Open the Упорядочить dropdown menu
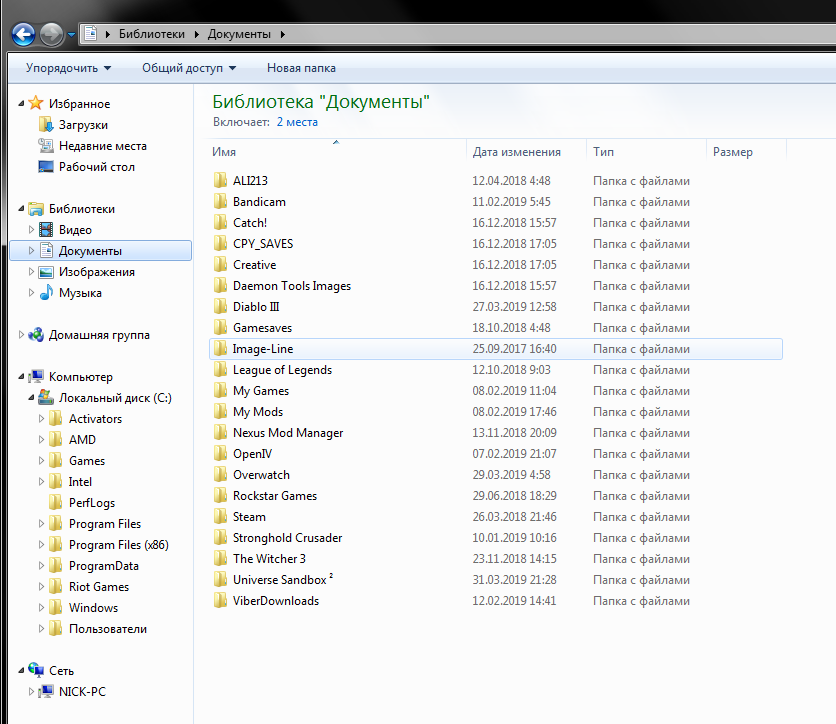 coord(68,68)
